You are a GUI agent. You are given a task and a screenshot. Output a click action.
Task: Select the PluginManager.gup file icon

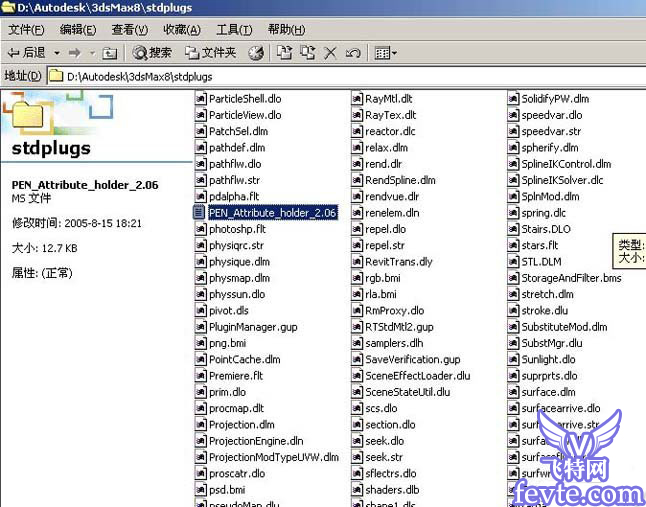coord(200,327)
